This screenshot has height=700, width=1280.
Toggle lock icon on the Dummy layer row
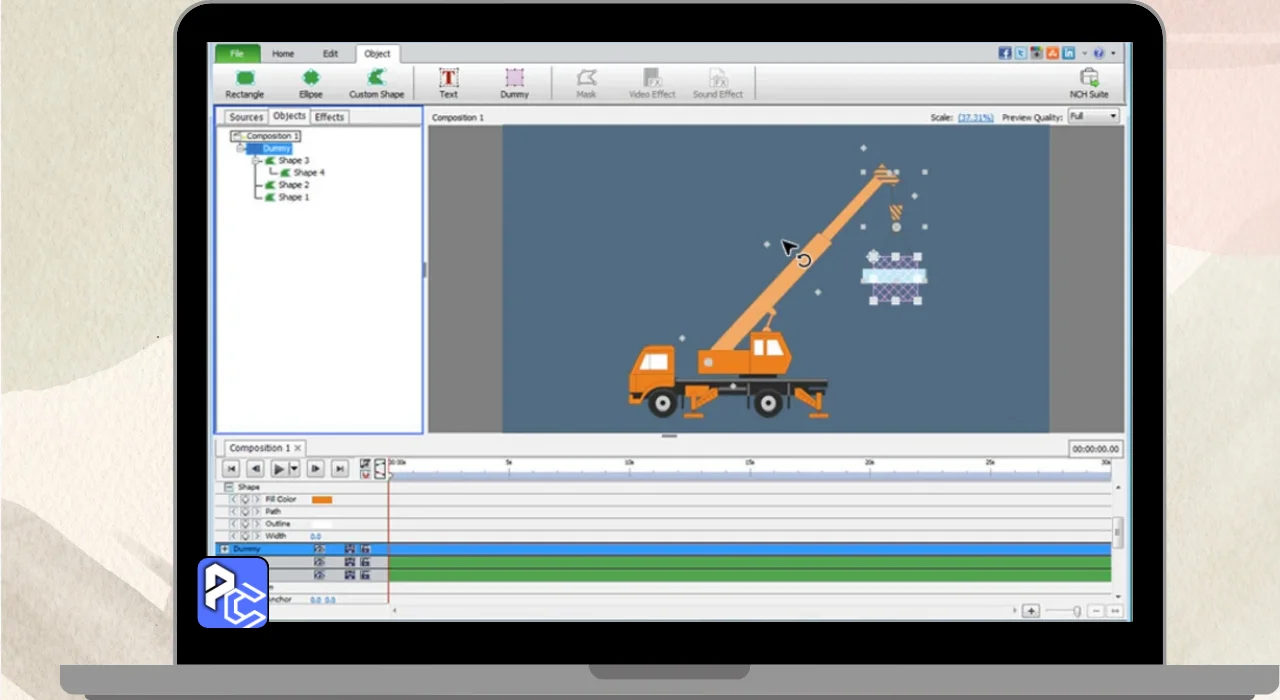365,549
